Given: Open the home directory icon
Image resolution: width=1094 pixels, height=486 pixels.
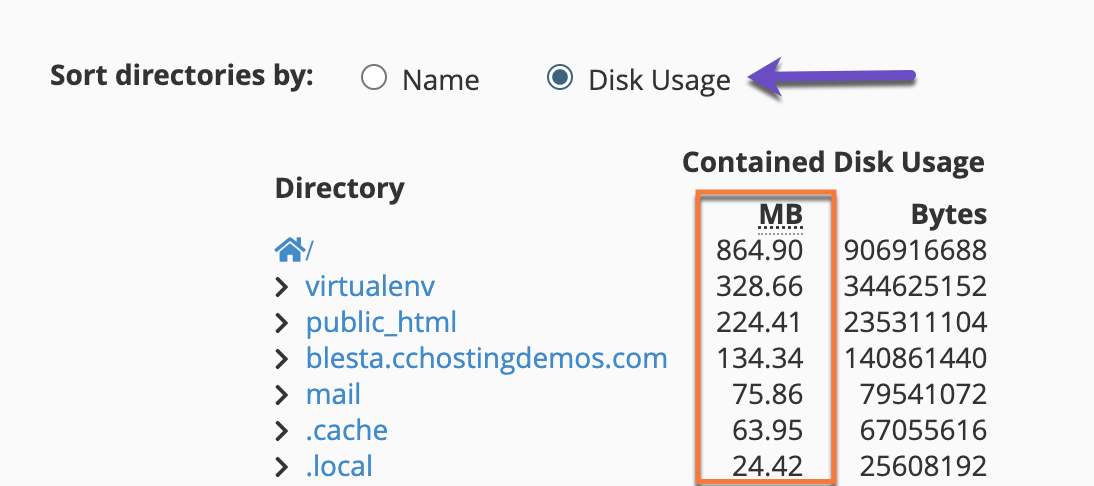Looking at the screenshot, I should [289, 250].
